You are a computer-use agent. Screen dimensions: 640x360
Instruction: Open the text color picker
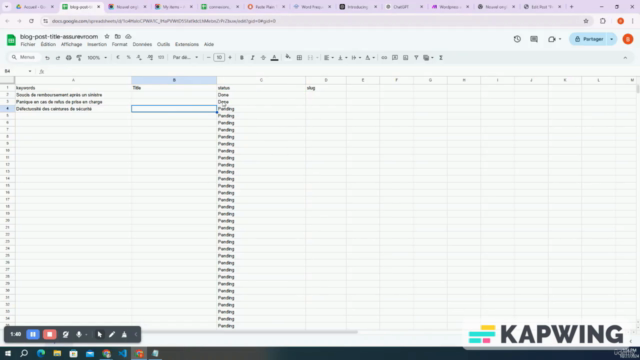[274, 58]
